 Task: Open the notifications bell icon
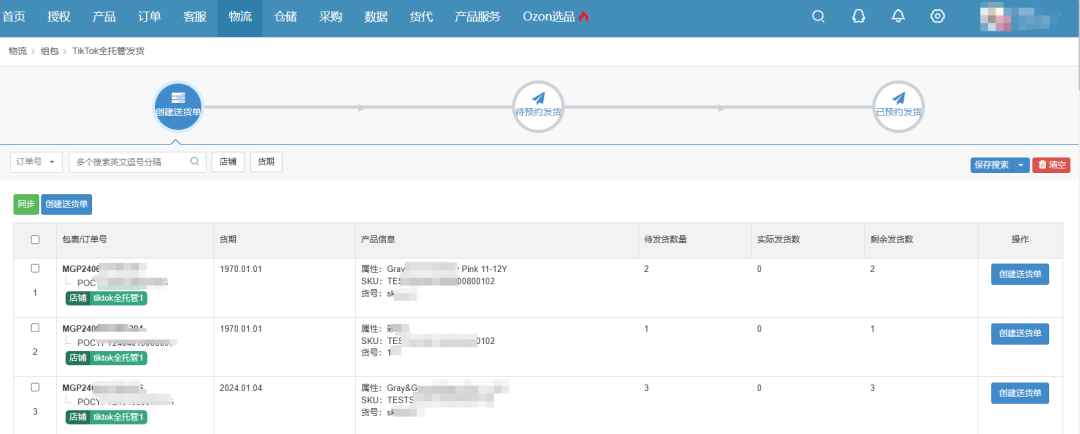tap(898, 17)
